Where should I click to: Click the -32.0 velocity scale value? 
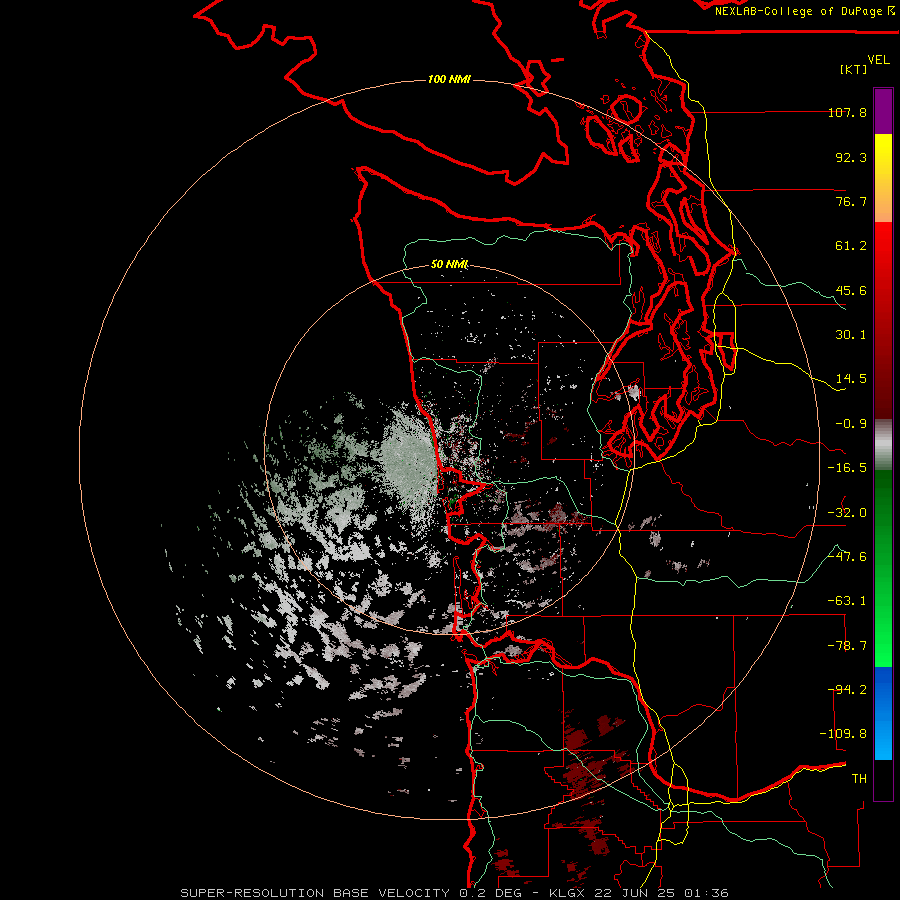(x=847, y=513)
